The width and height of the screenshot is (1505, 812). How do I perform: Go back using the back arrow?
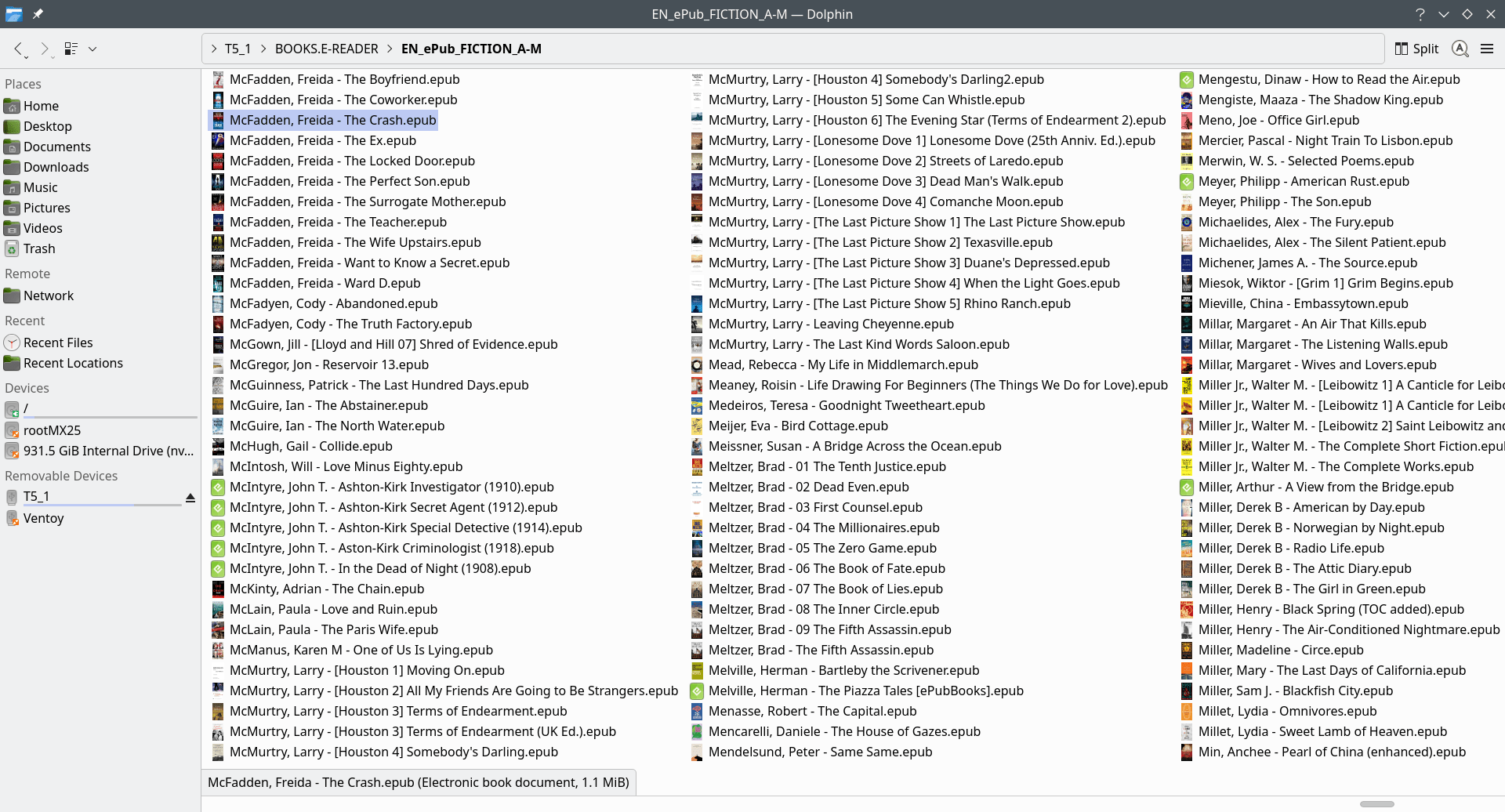click(19, 49)
